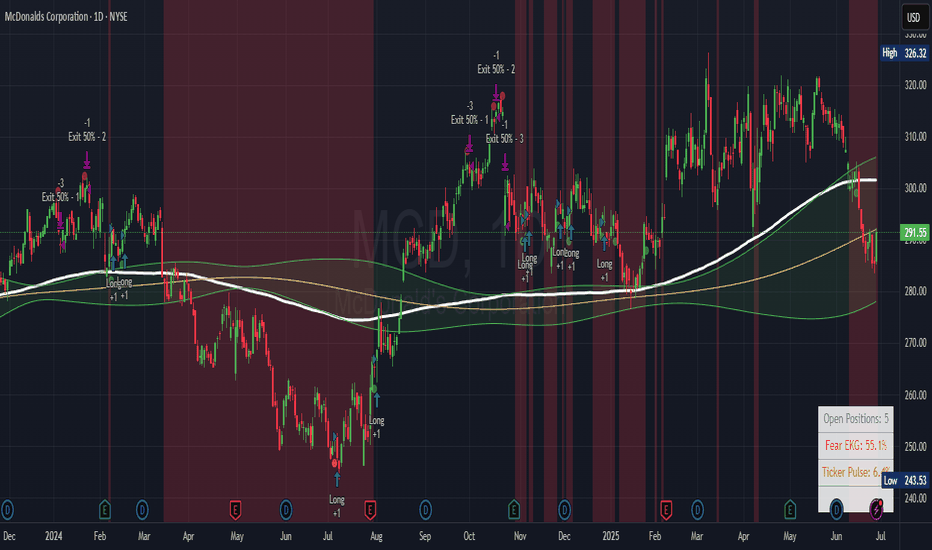Click the blue Long arrow at July 2024 low
Image resolution: width=932 pixels, height=550 pixels.
(x=337, y=479)
